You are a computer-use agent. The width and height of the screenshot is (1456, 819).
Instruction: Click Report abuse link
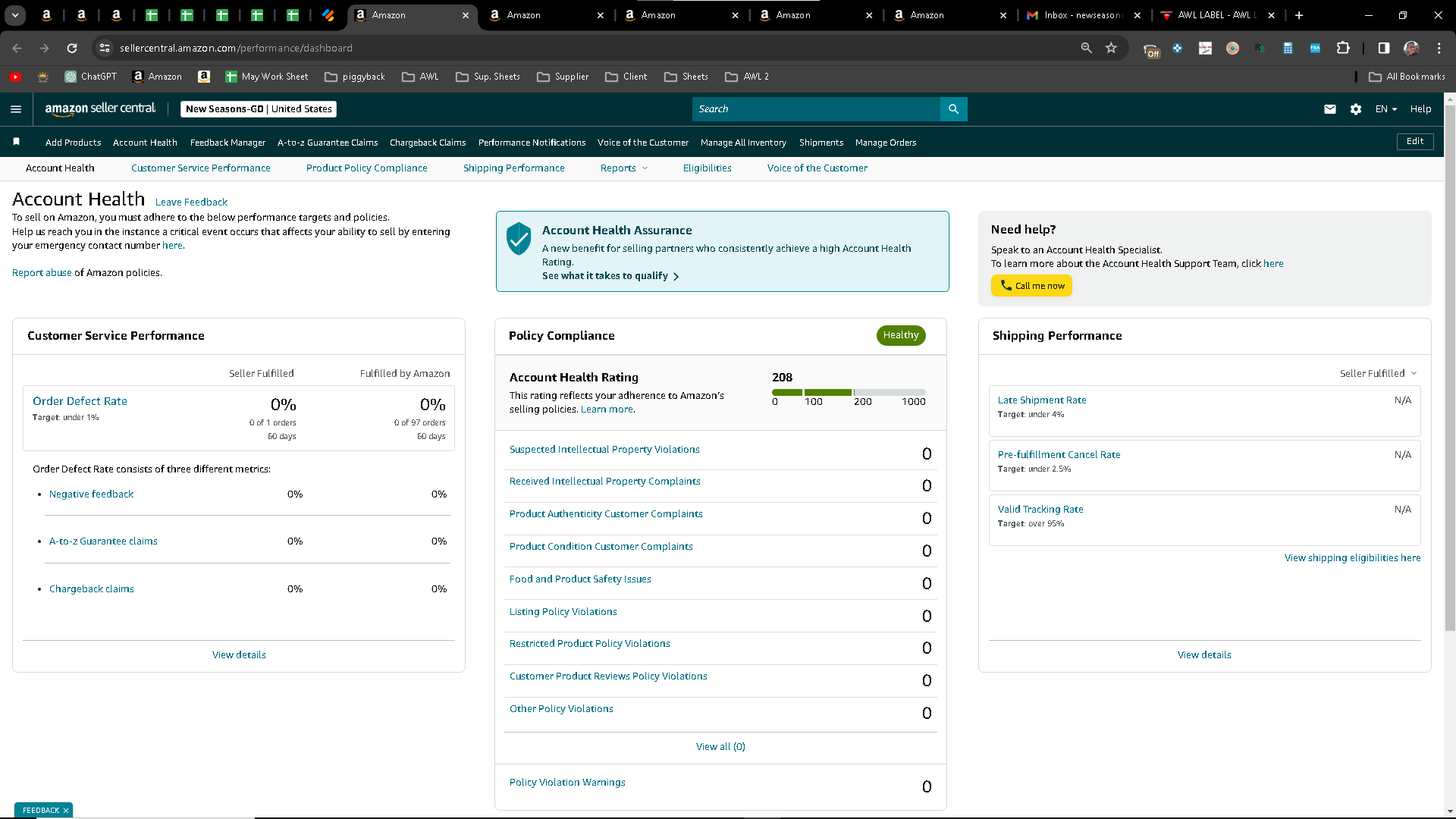(x=42, y=273)
